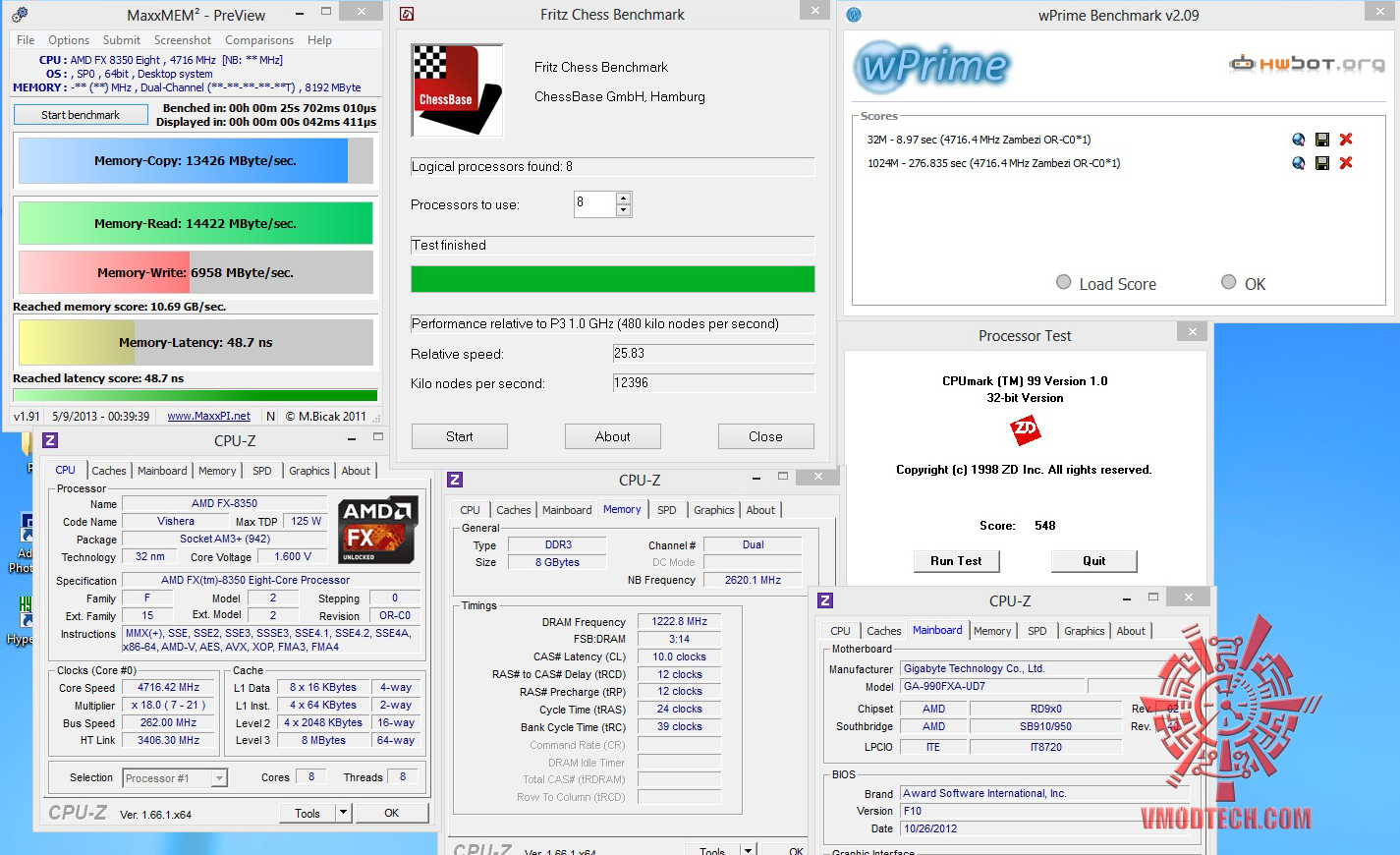Viewport: 1400px width, 855px height.
Task: Click the globe icon for the 1024M score
Action: (1299, 163)
